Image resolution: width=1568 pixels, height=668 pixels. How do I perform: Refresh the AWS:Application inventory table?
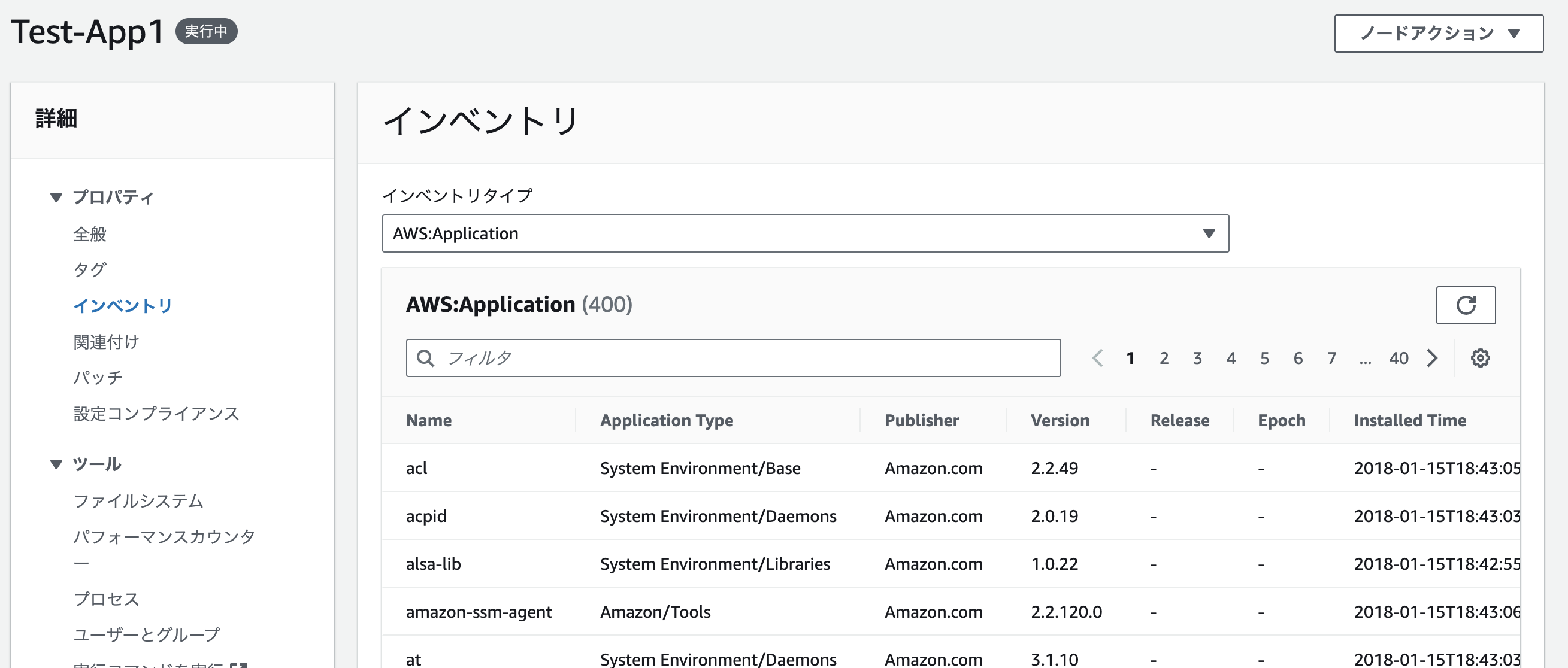[x=1466, y=305]
